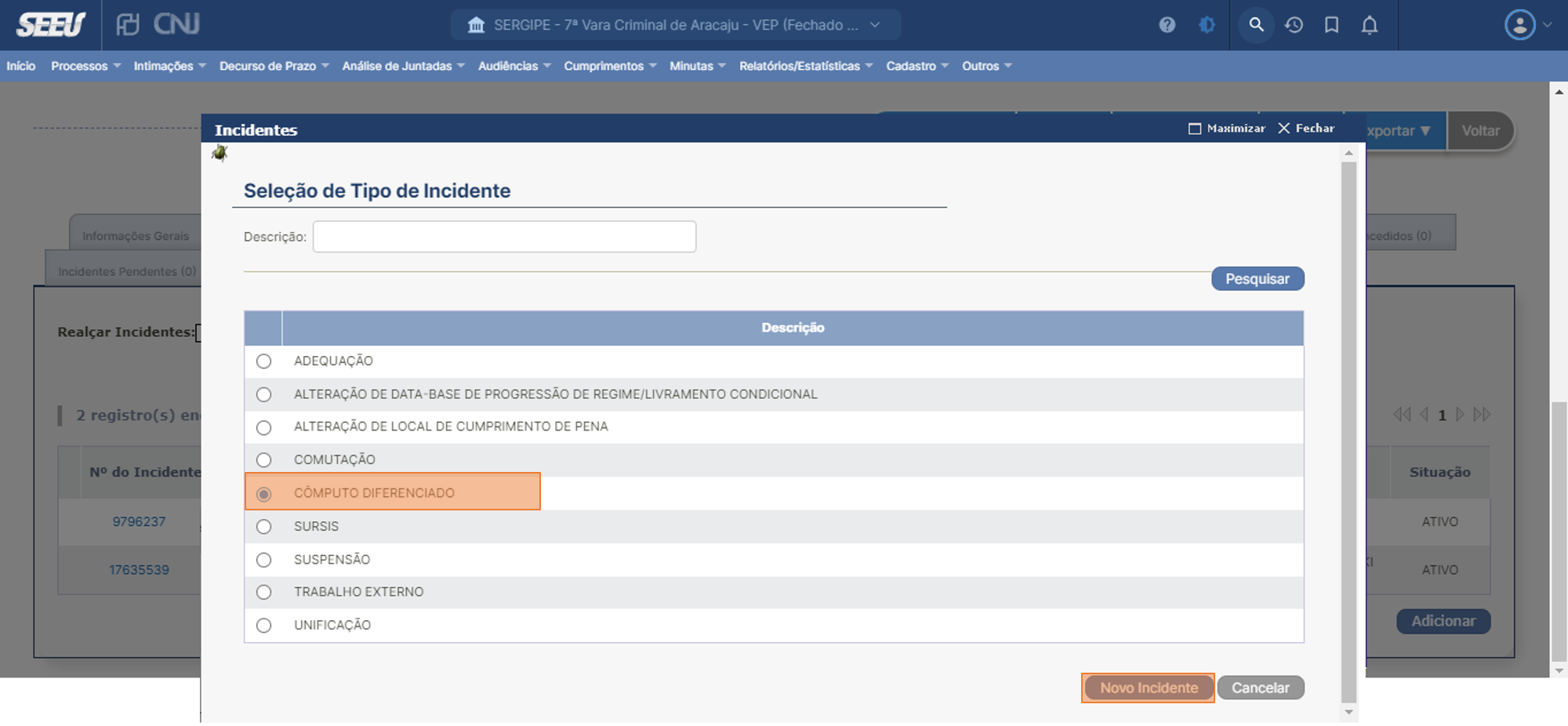
Task: Select ALTERAÇÃO DE DATA-BASE DE PROGRESSÃO radio button
Action: [263, 394]
